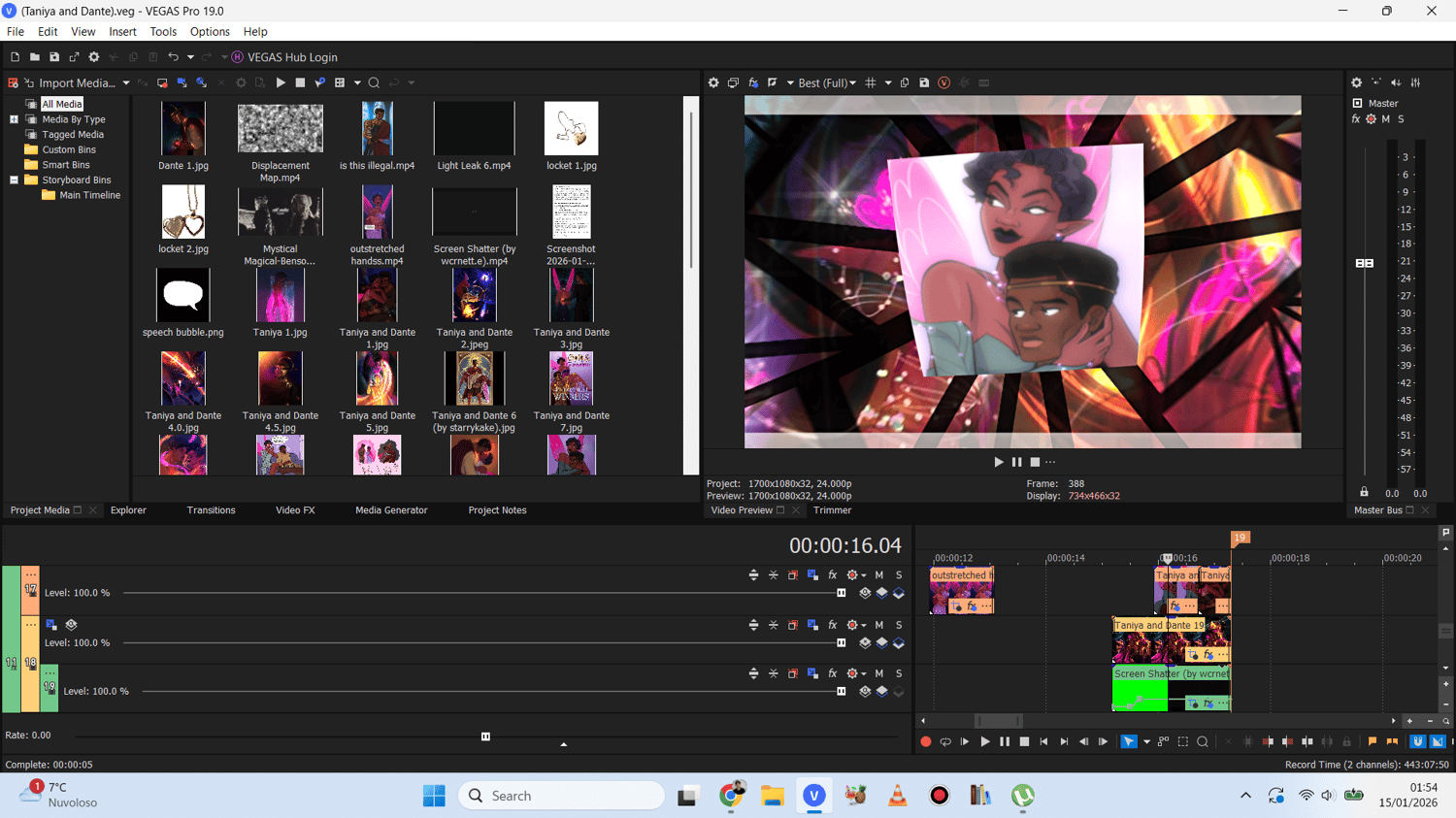Open the File menu
This screenshot has width=1456, height=818.
pos(16,32)
